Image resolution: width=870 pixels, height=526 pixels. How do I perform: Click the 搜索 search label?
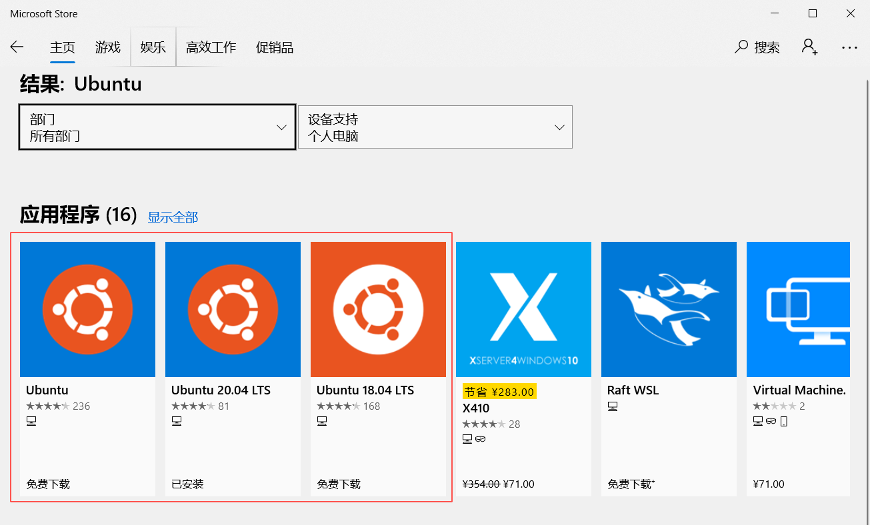pyautogui.click(x=767, y=48)
